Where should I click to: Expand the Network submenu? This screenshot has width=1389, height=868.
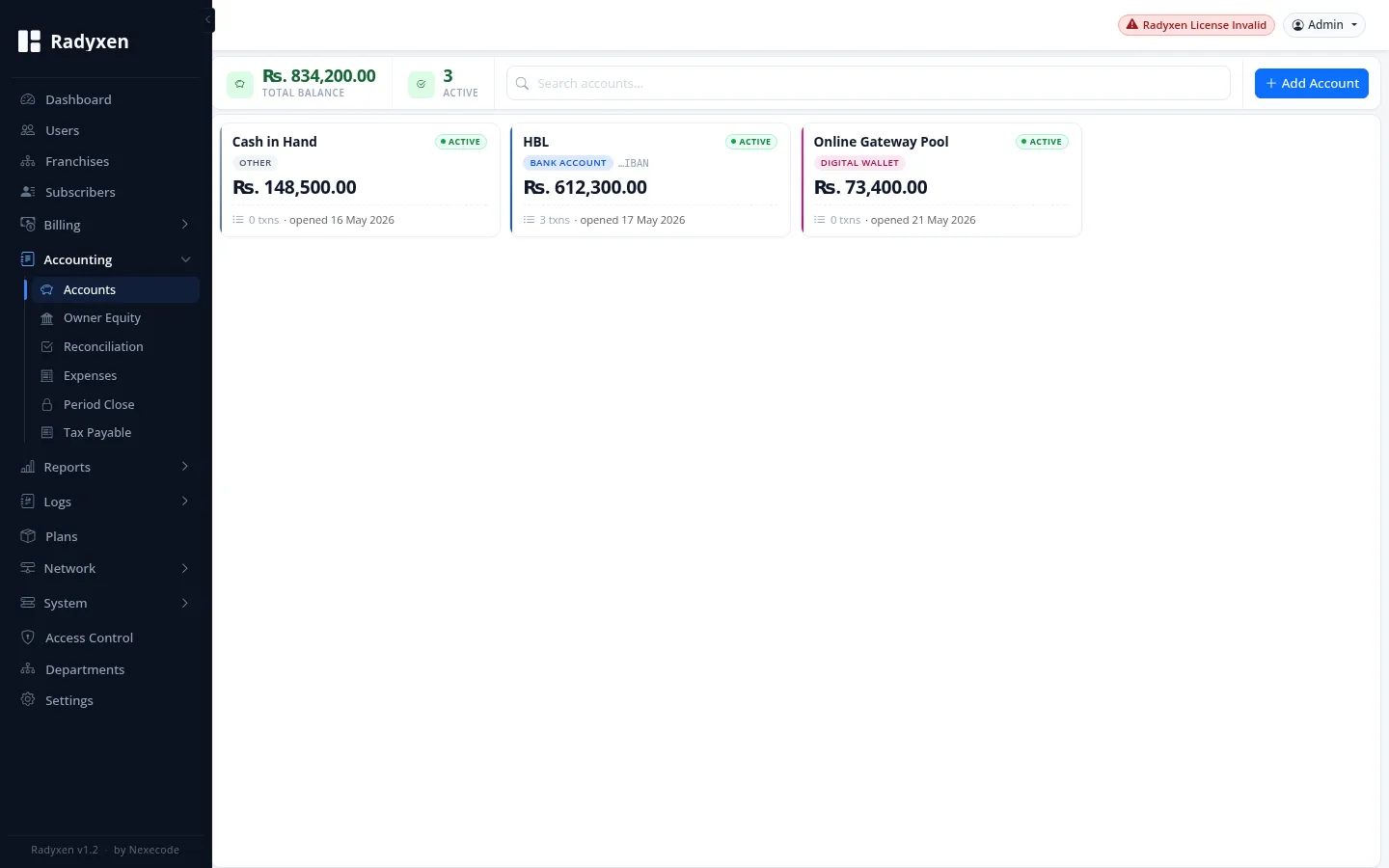pos(185,568)
